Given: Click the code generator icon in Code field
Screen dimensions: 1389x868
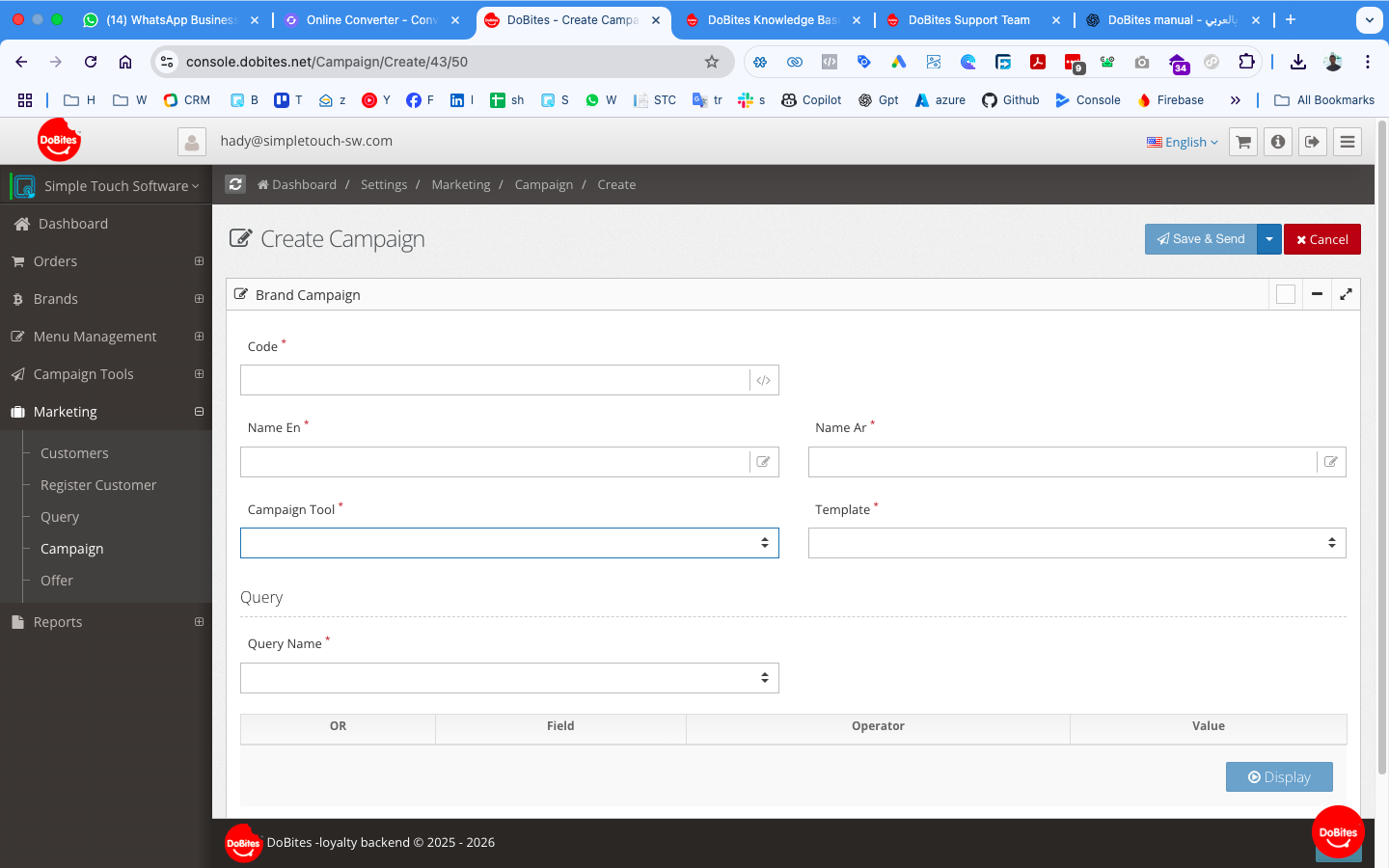Looking at the screenshot, I should pyautogui.click(x=763, y=381).
